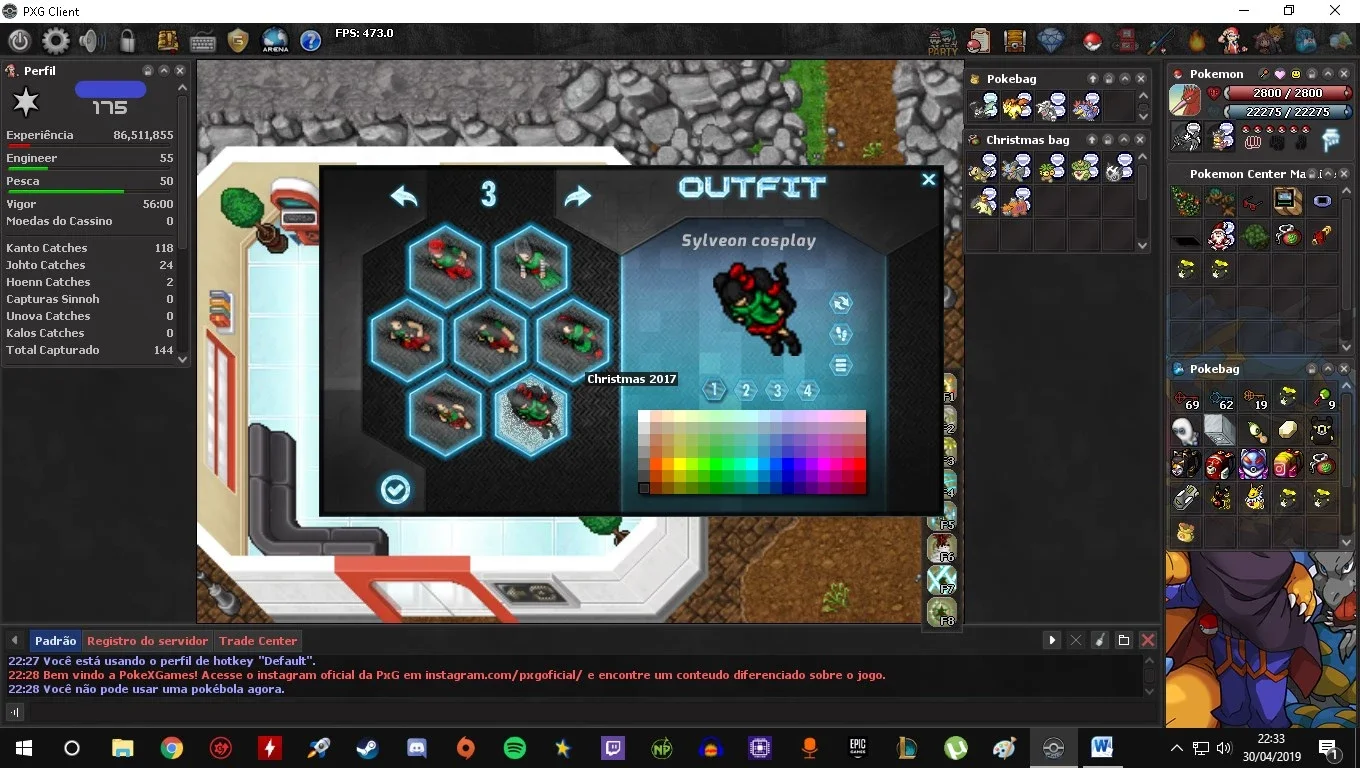Screen dimensions: 1360x768
Task: Click the up arrow on top Pokebag header
Action: (x=1093, y=79)
